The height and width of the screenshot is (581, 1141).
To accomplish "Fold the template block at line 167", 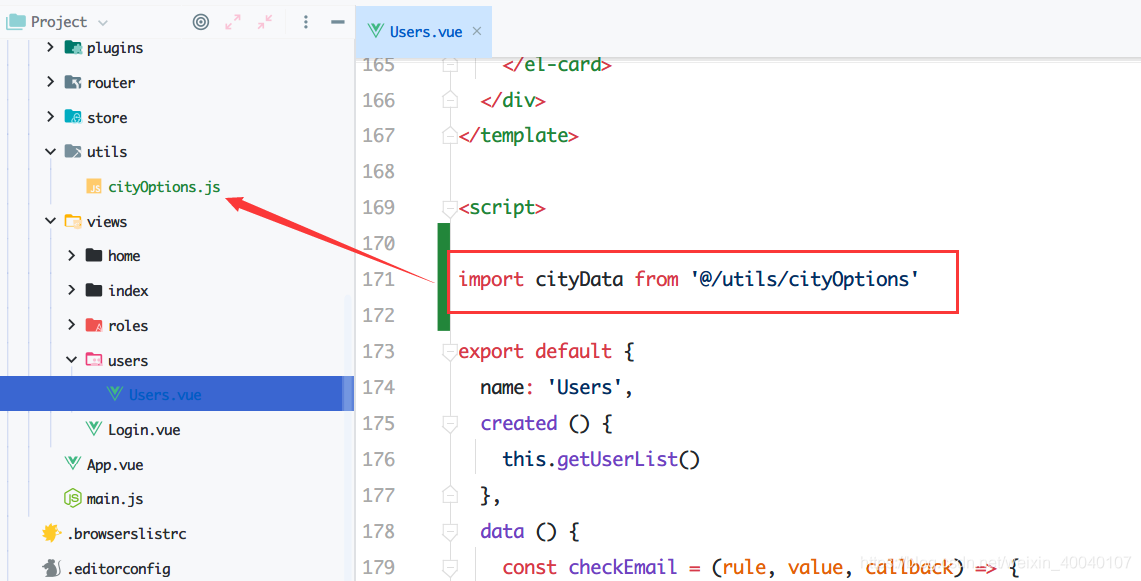I will [x=450, y=135].
